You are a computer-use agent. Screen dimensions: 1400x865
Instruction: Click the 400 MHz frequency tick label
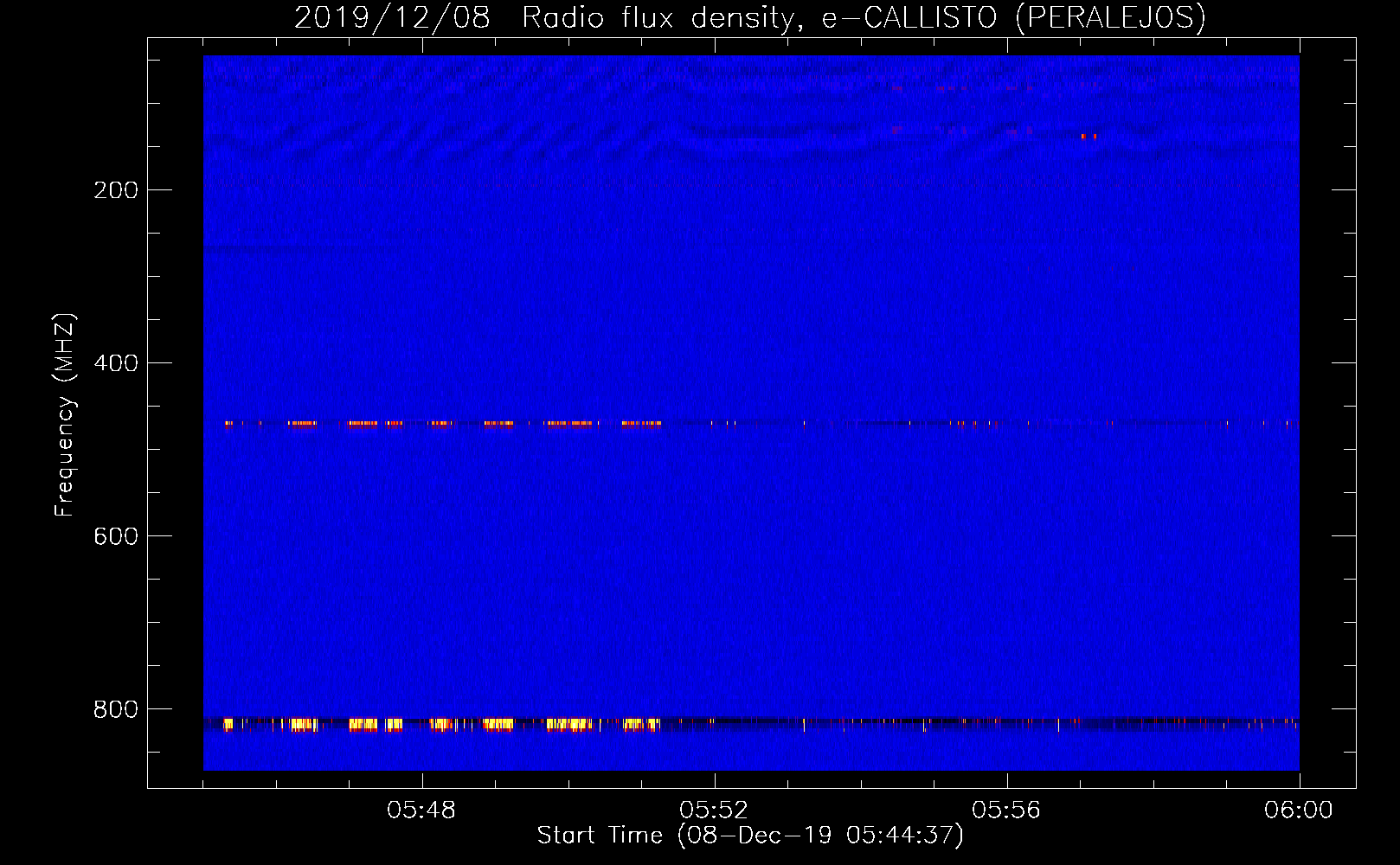coord(116,363)
